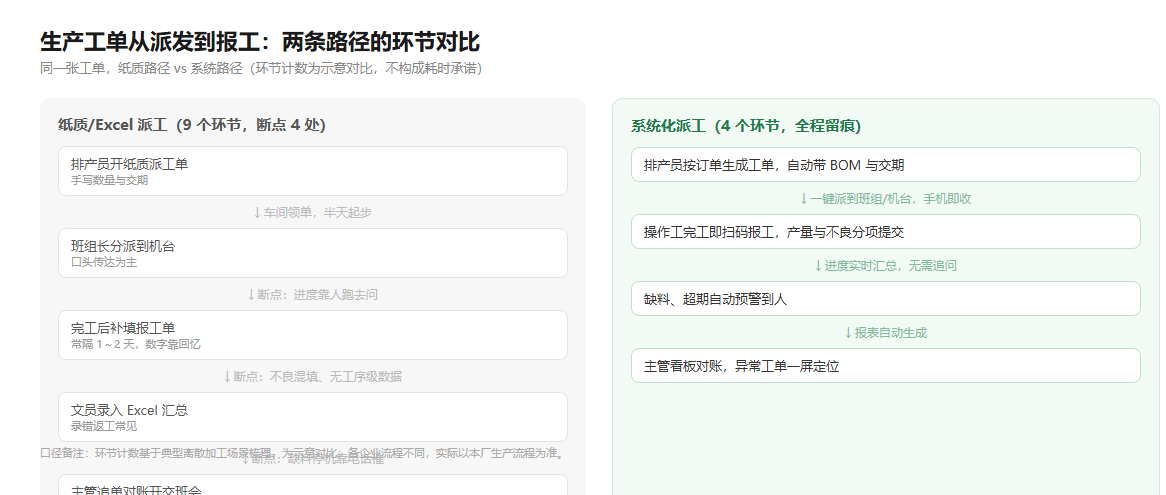
Task: Click subtitle 同一张工单，纸质路径 vs 系统路径
Action: click(262, 68)
